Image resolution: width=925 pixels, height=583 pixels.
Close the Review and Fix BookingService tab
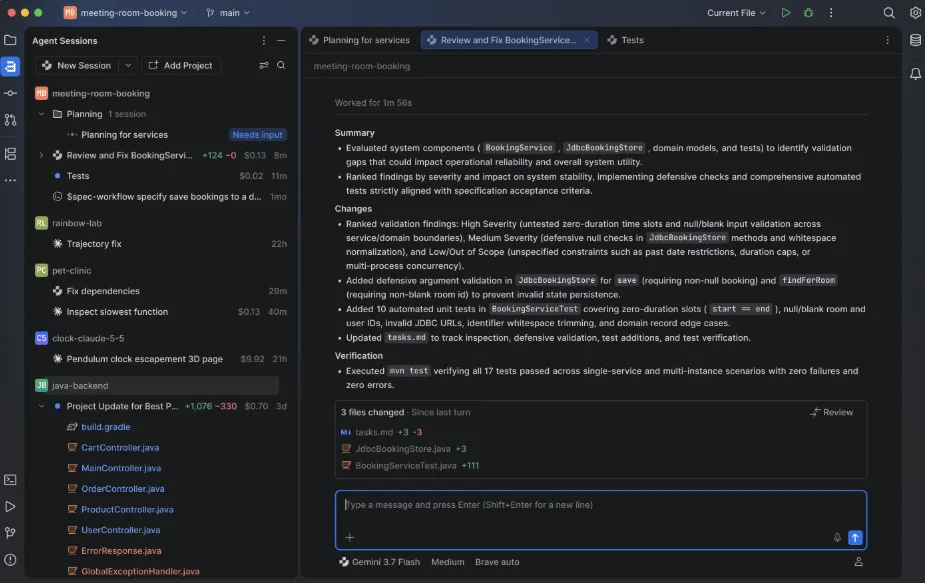coord(586,40)
